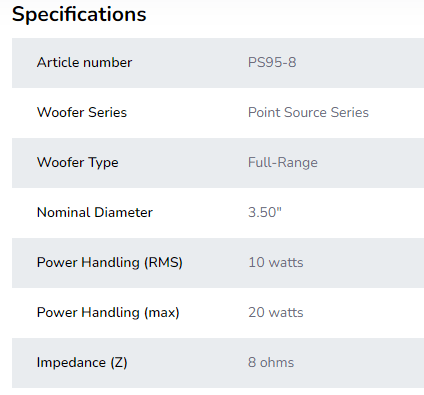
Task: Select the Power Handling (max) label
Action: (108, 313)
